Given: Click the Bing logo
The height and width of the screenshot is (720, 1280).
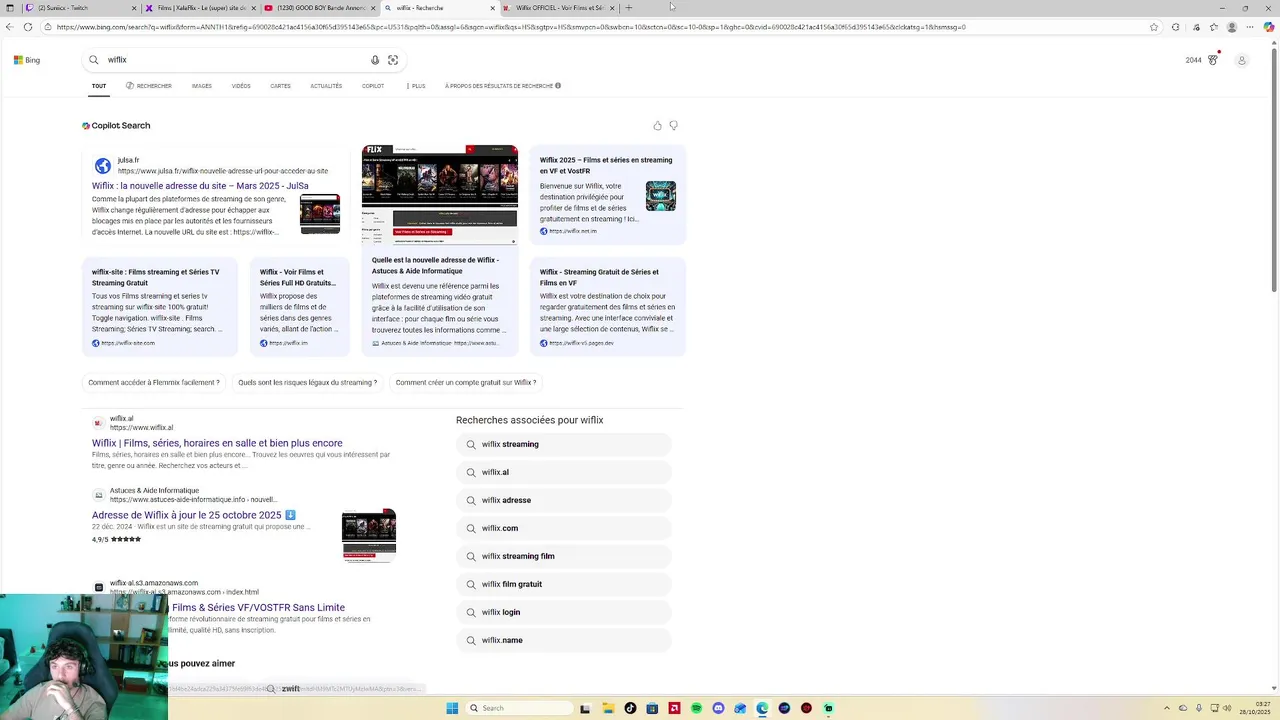Looking at the screenshot, I should pos(27,60).
